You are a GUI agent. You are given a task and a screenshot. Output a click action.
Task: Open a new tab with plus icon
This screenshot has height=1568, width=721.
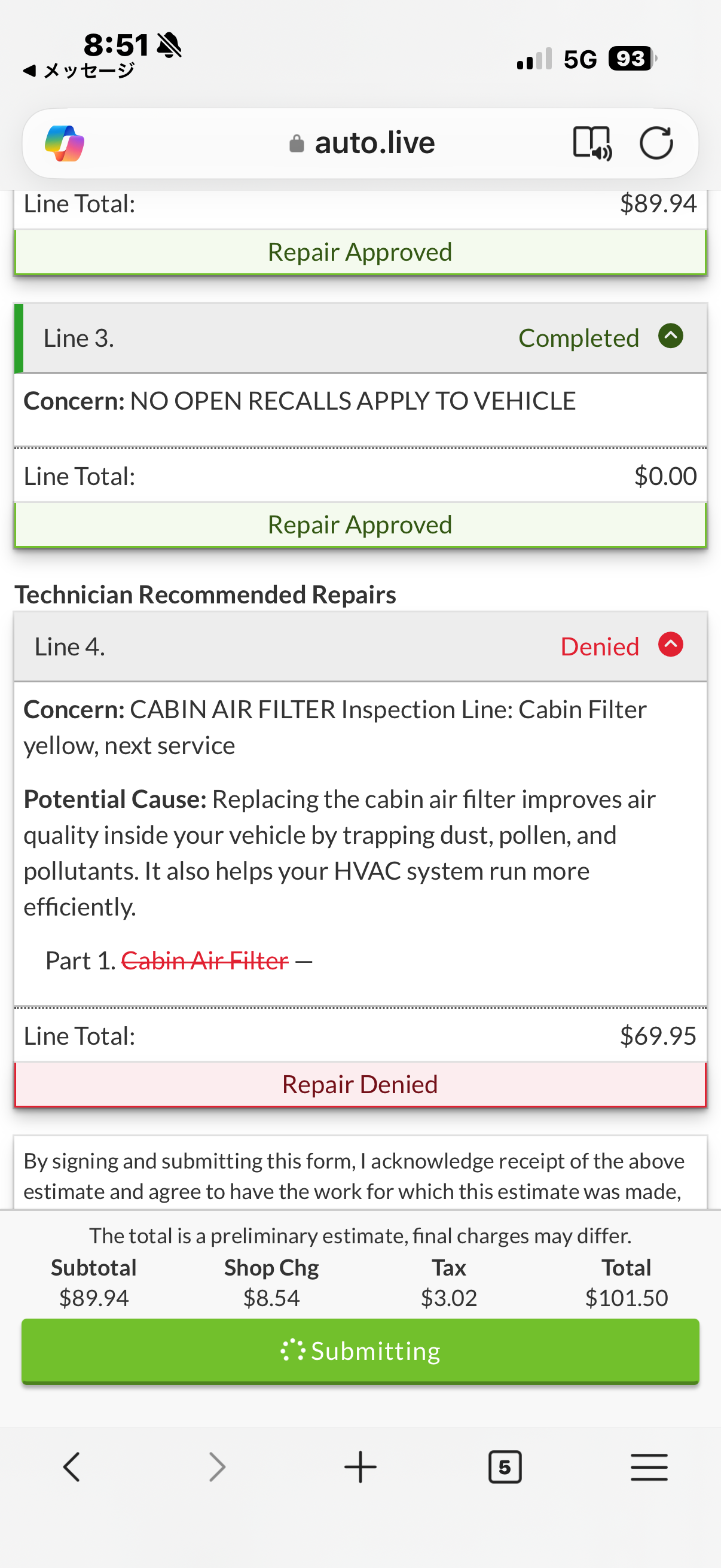click(360, 1466)
